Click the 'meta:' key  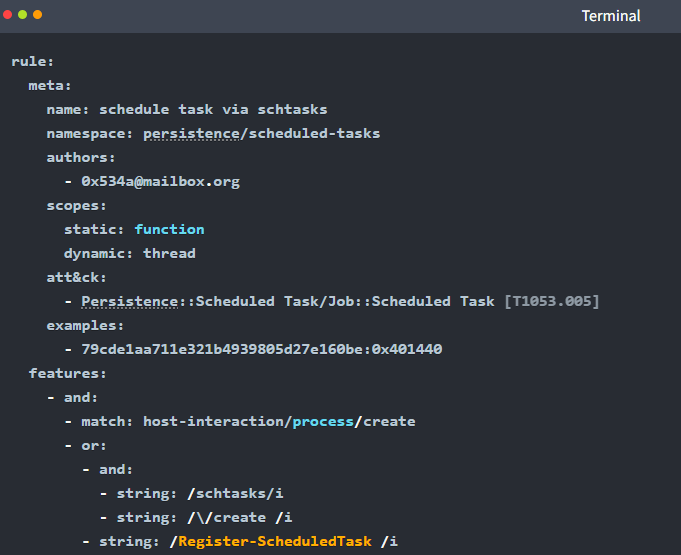pos(50,86)
